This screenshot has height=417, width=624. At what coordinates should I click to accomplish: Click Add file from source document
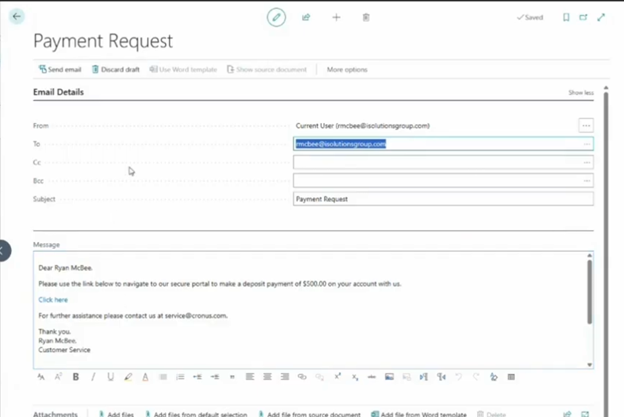click(310, 414)
